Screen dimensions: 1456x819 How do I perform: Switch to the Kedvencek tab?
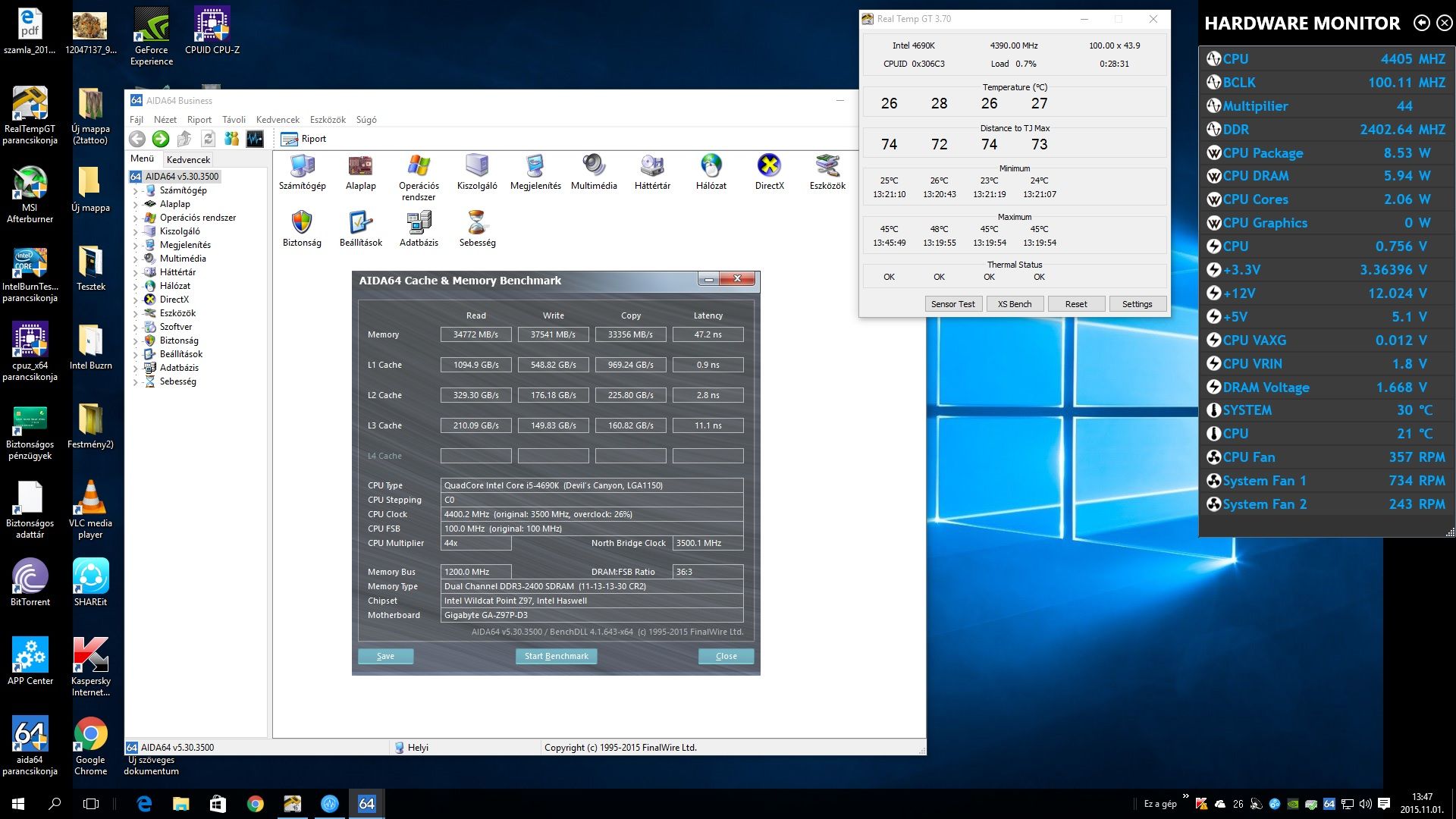tap(188, 159)
